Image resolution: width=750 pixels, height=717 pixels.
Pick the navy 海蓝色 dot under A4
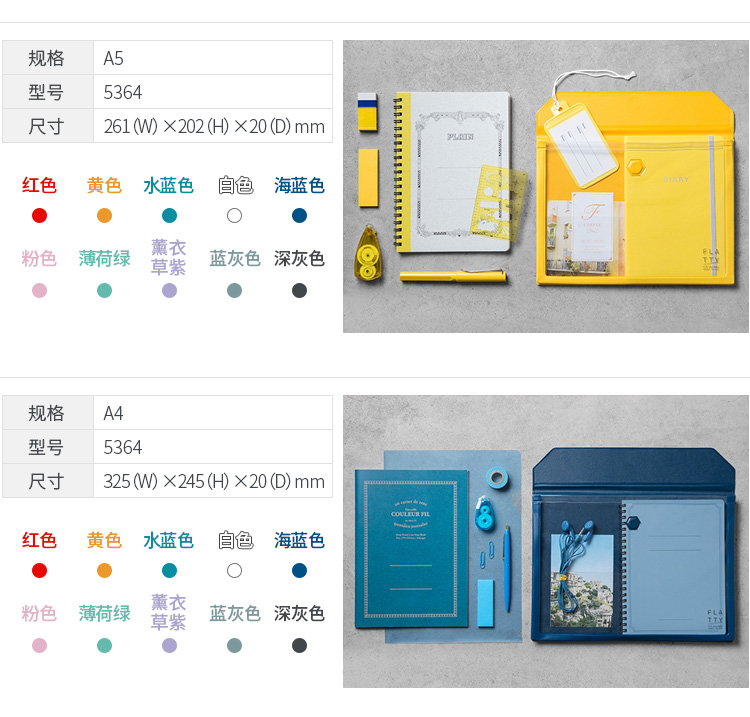click(299, 571)
